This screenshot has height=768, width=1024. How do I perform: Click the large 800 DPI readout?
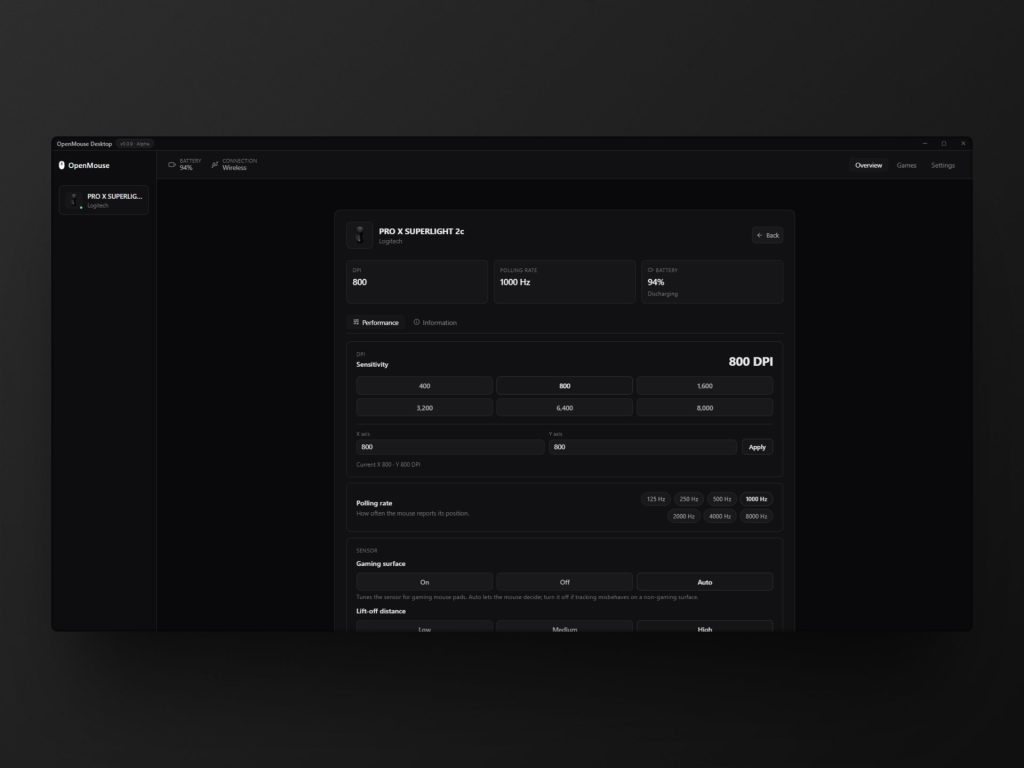click(750, 361)
